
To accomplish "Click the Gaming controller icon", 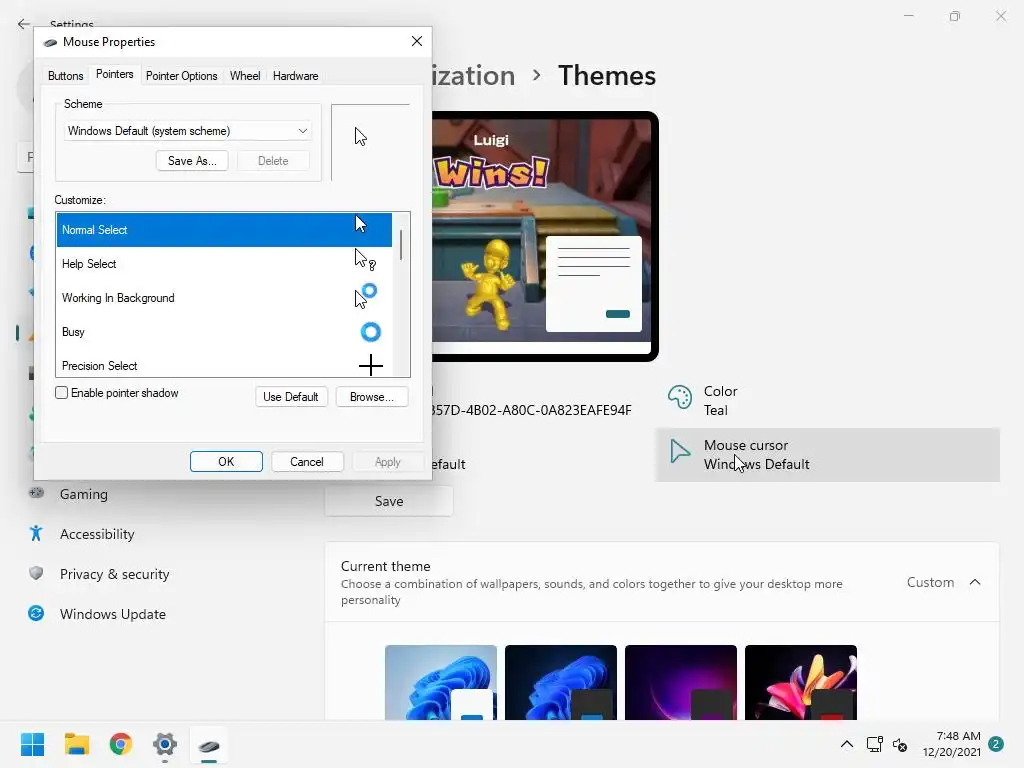I will [36, 493].
